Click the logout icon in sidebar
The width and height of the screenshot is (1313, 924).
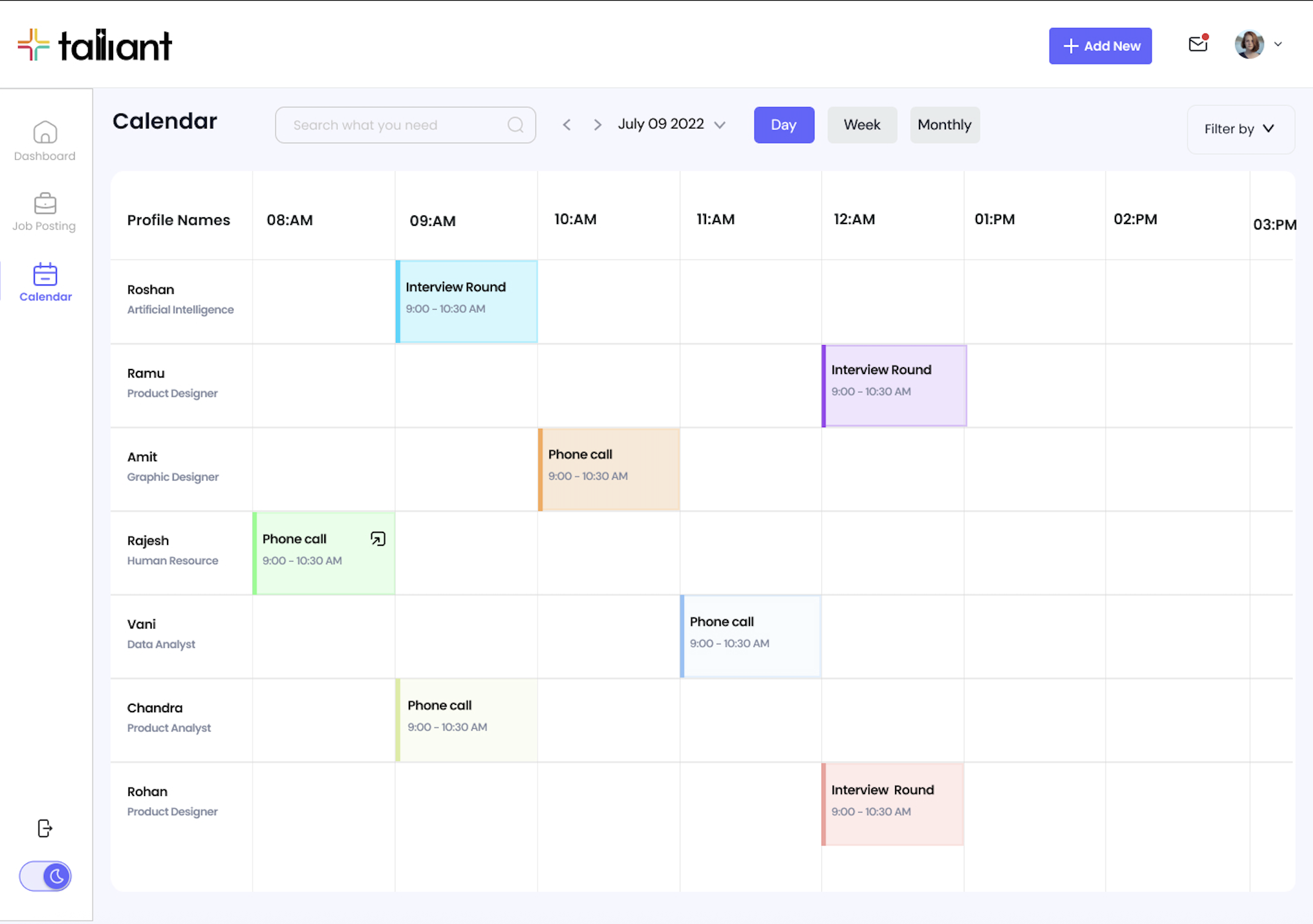pyautogui.click(x=45, y=828)
